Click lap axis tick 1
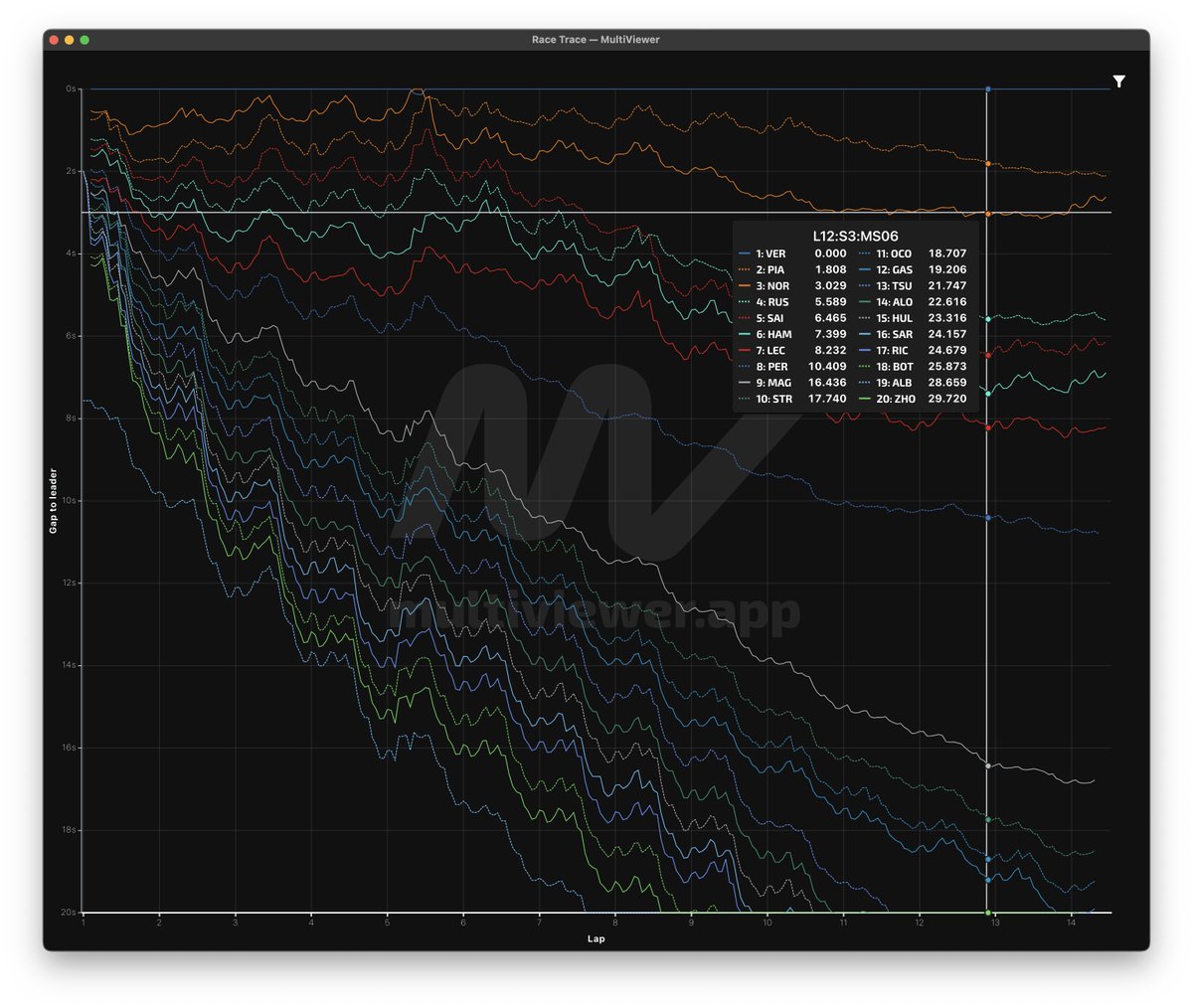1193x1008 pixels. 84,923
